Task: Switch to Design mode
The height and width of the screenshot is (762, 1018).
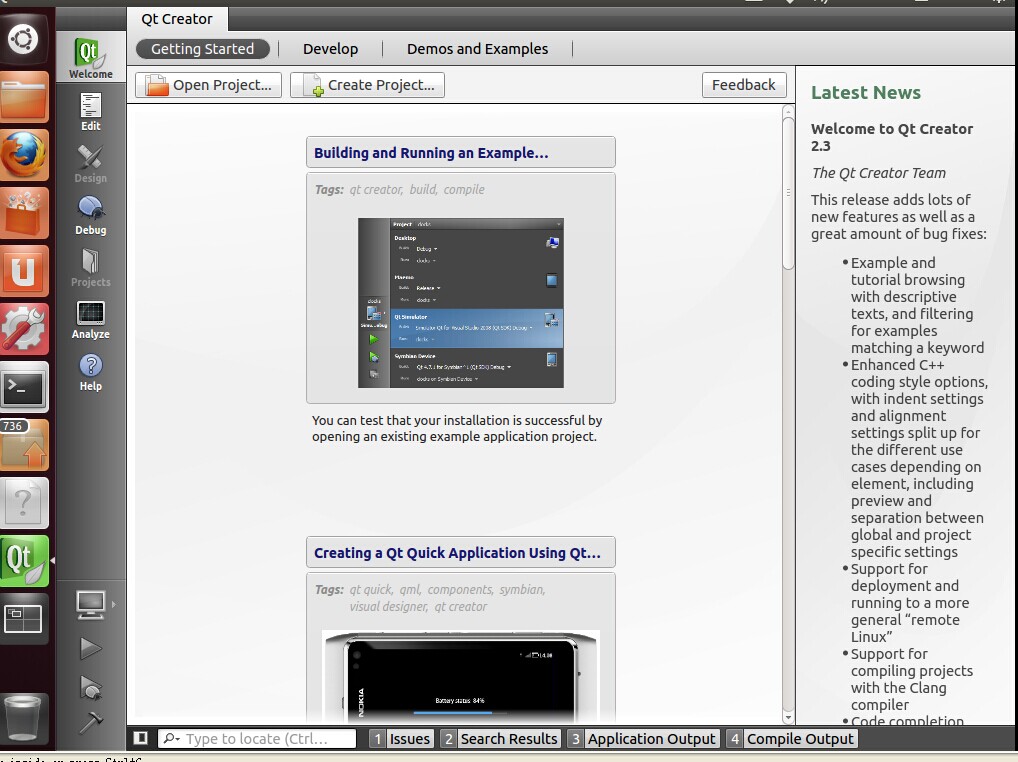Action: [91, 164]
